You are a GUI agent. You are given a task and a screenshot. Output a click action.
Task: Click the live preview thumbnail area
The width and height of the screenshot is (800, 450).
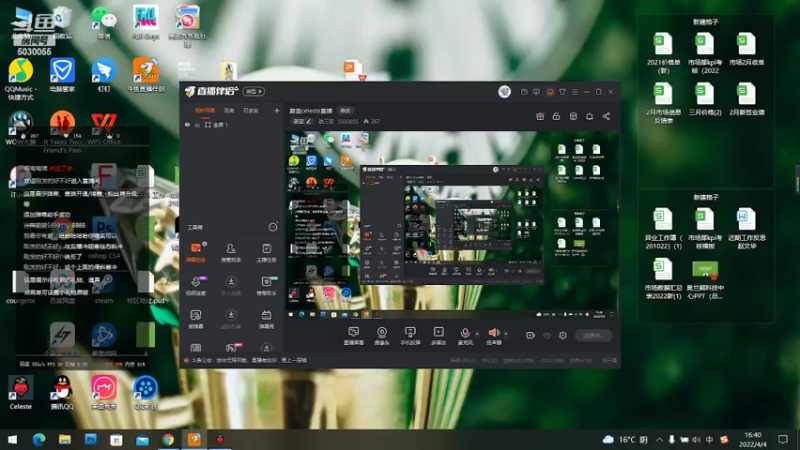452,225
